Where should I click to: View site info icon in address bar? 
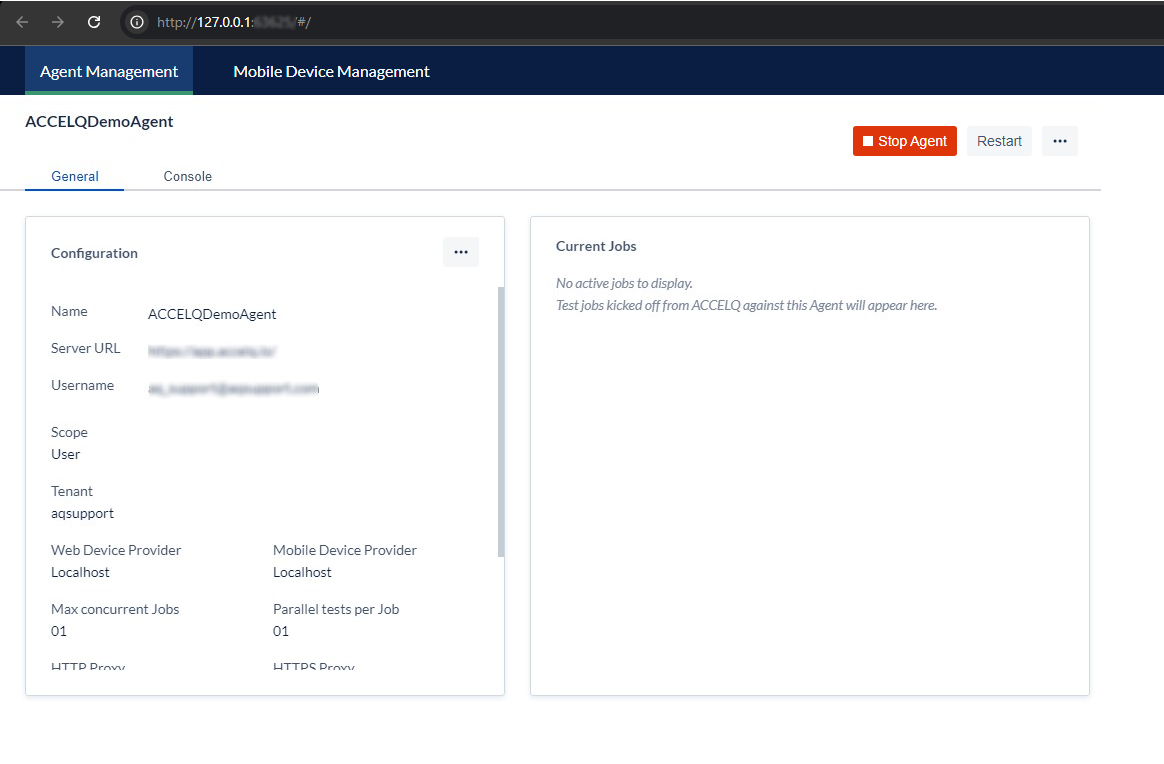click(137, 22)
